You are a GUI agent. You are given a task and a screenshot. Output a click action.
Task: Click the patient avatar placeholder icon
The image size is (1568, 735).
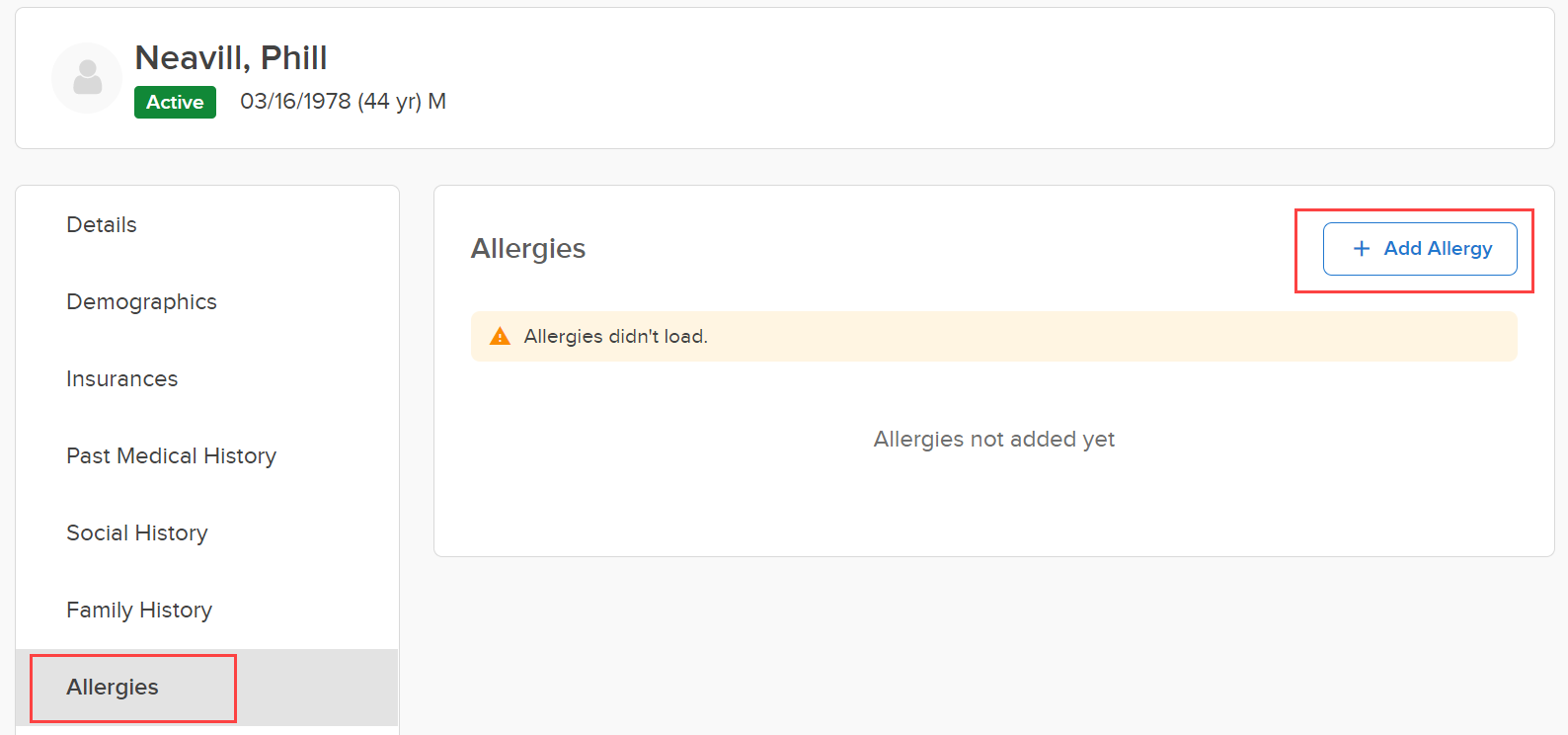click(x=87, y=78)
